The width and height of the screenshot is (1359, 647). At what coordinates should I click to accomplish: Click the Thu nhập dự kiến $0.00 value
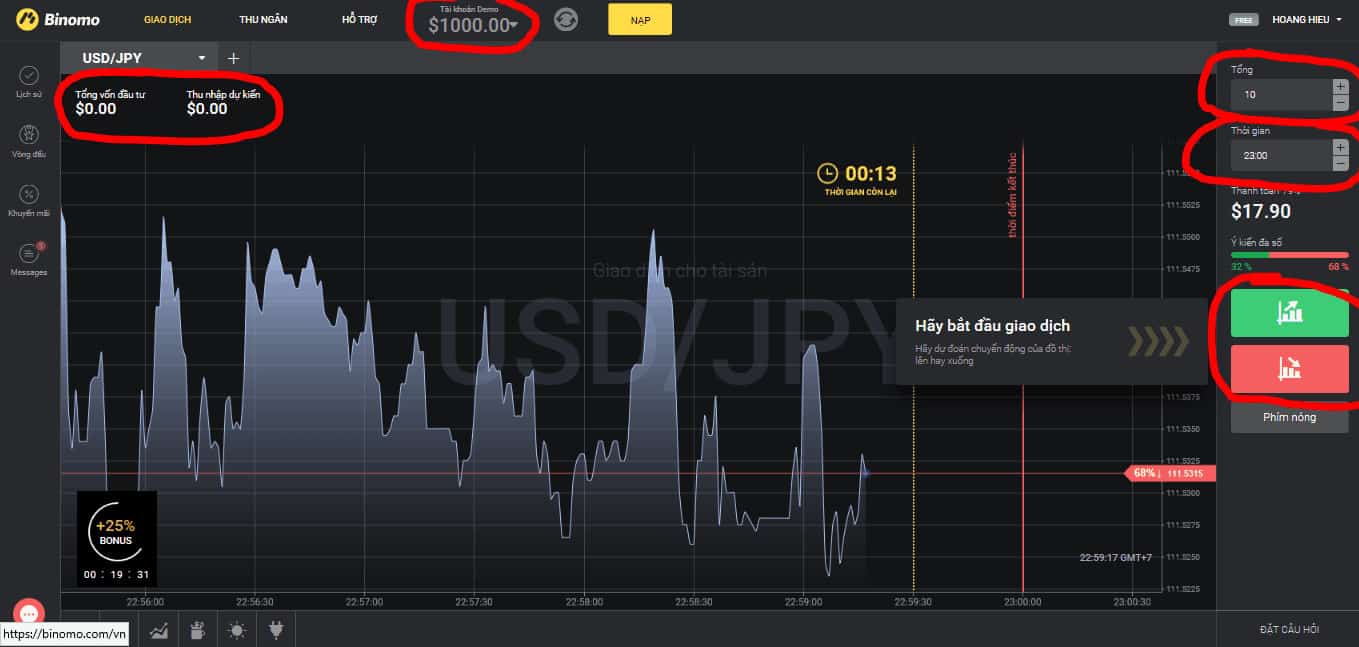207,109
